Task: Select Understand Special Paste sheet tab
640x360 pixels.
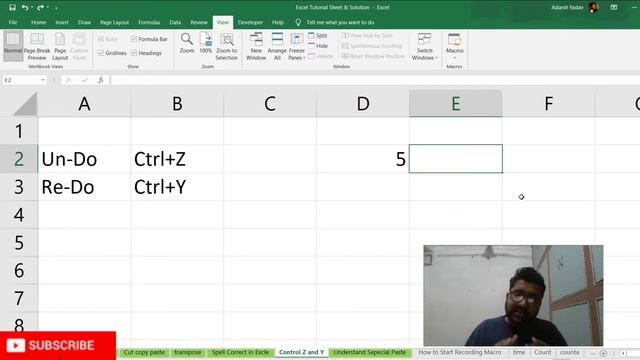Action: [370, 352]
